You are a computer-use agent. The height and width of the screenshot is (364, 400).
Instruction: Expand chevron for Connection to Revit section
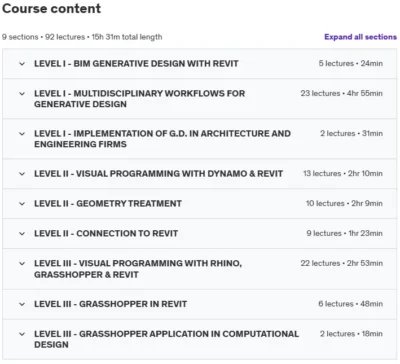tap(22, 234)
